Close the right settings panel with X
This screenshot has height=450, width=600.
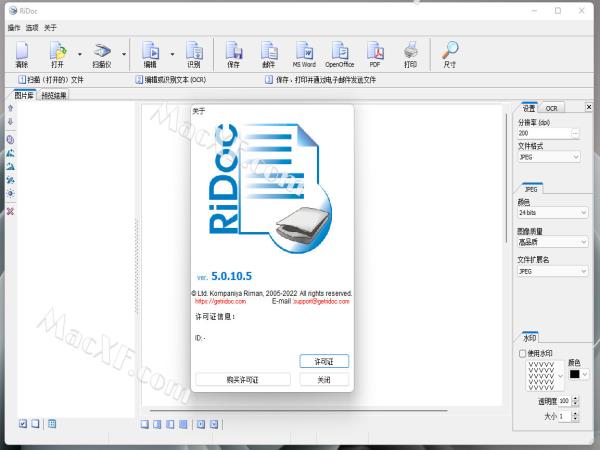pos(589,107)
